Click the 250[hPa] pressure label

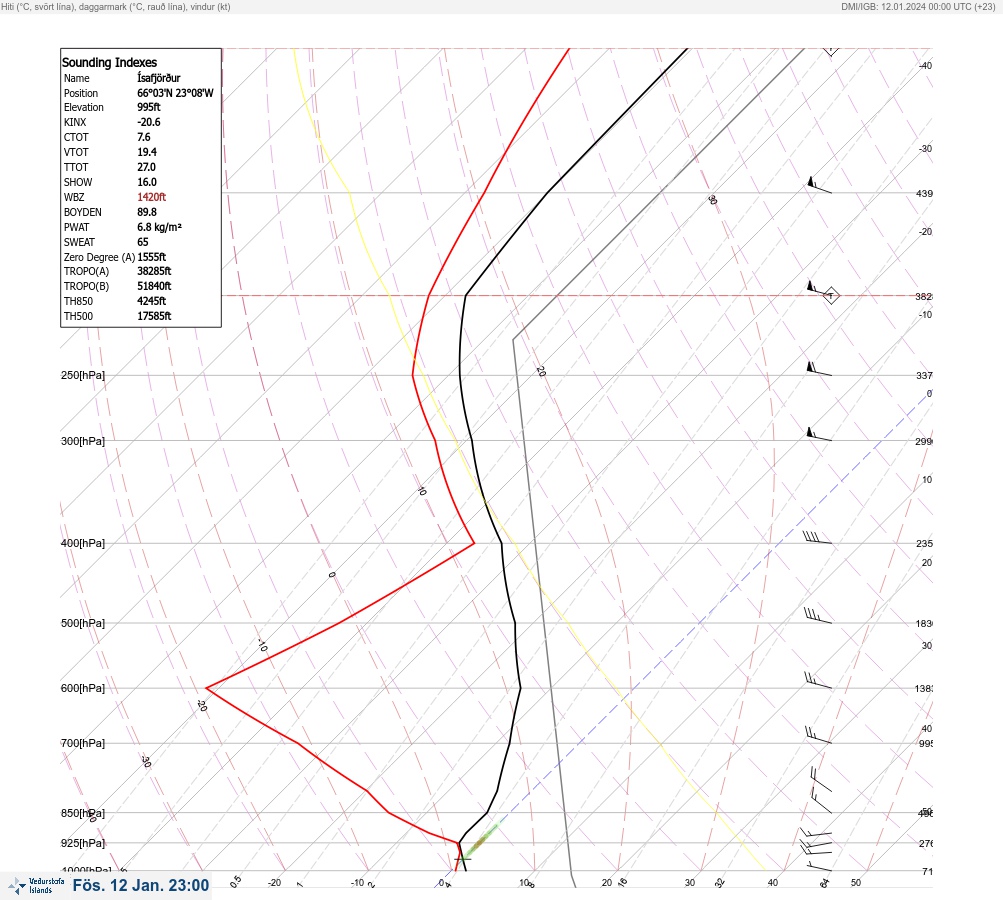pyautogui.click(x=83, y=375)
